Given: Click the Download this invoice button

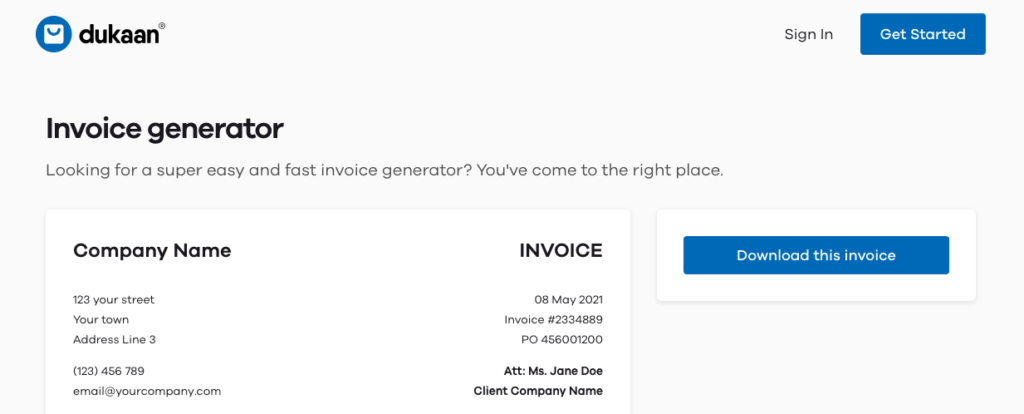Looking at the screenshot, I should click(815, 255).
